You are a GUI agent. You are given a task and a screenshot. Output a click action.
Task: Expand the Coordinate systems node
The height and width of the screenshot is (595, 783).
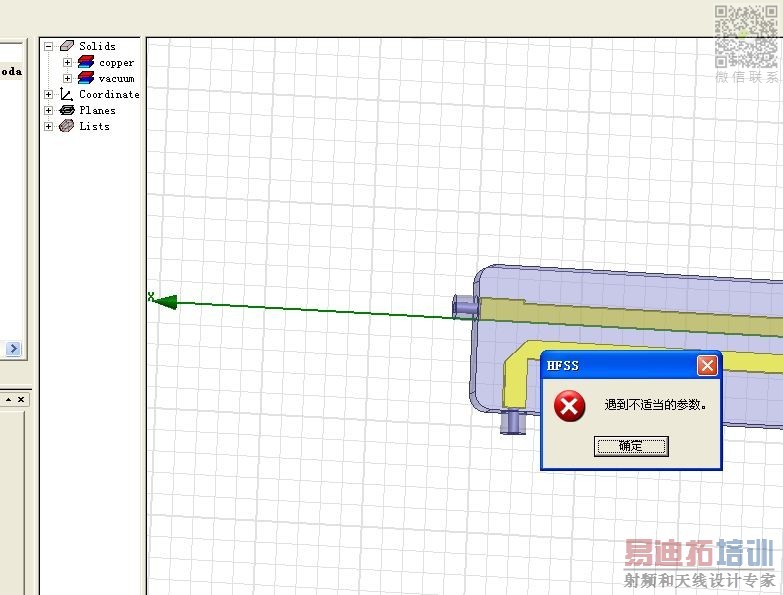click(48, 94)
